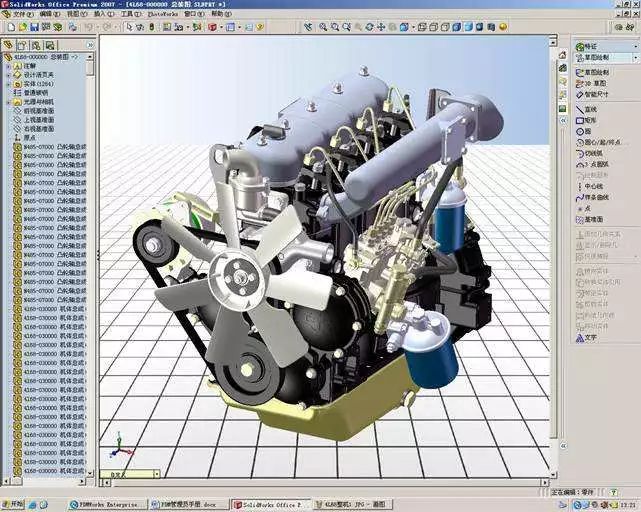Image resolution: width=641 pixels, height=512 pixels.
Task: Click the Smart Dimension (智能尺寸) tool
Action: click(592, 94)
